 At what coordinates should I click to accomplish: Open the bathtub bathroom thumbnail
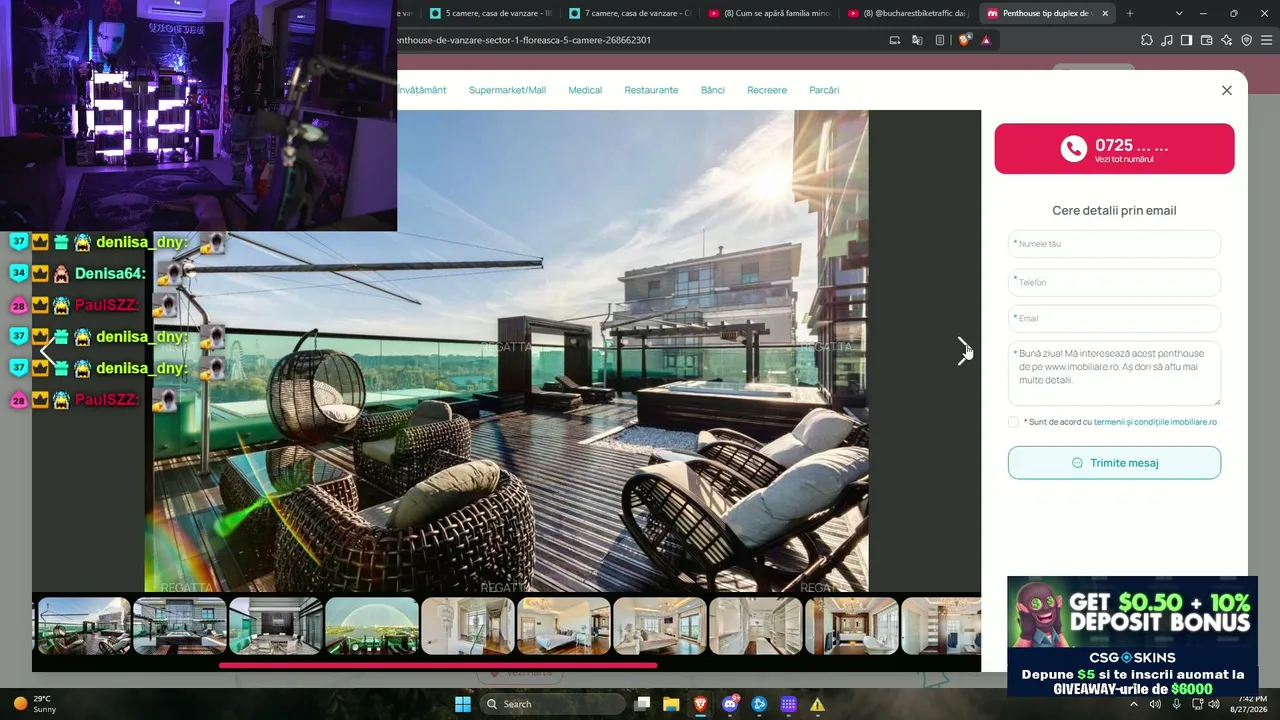[852, 626]
